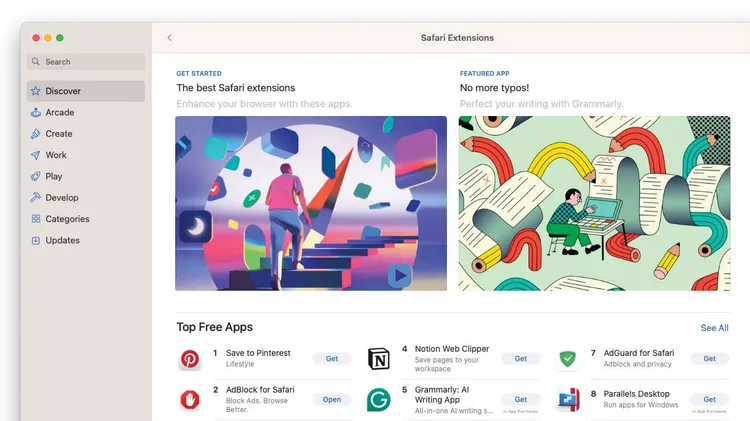Screen dimensions: 750x421
Task: Open the Grammarly featured app banner image
Action: [x=595, y=203]
